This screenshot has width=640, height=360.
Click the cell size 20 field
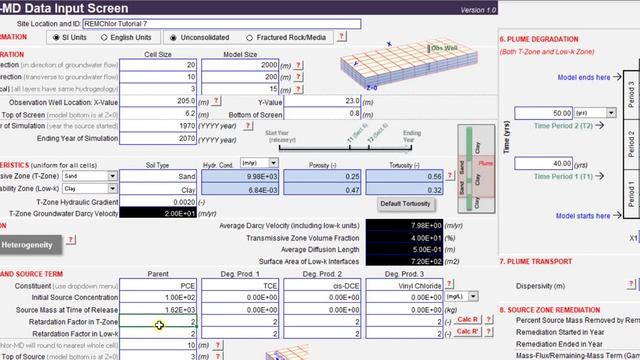tap(158, 65)
